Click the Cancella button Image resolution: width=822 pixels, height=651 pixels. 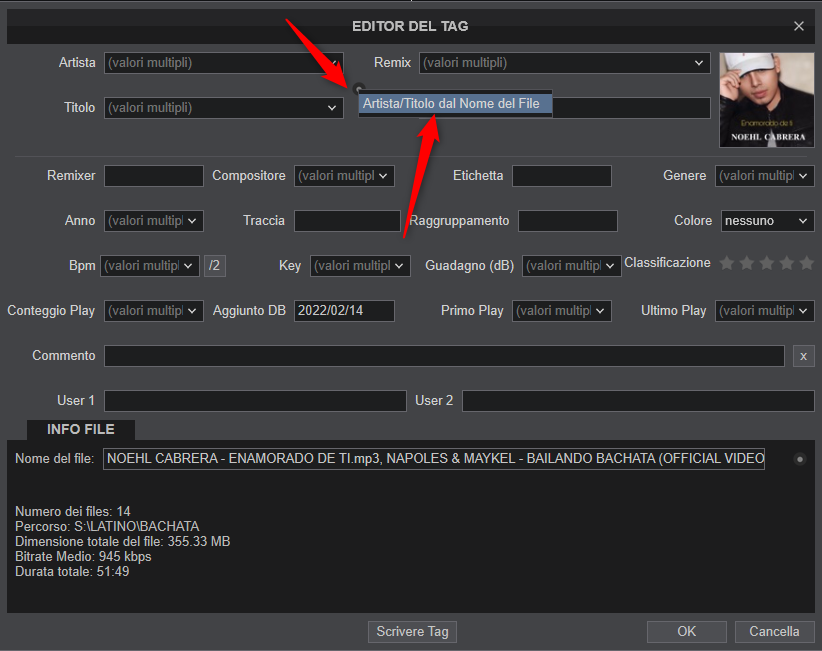pyautogui.click(x=774, y=632)
